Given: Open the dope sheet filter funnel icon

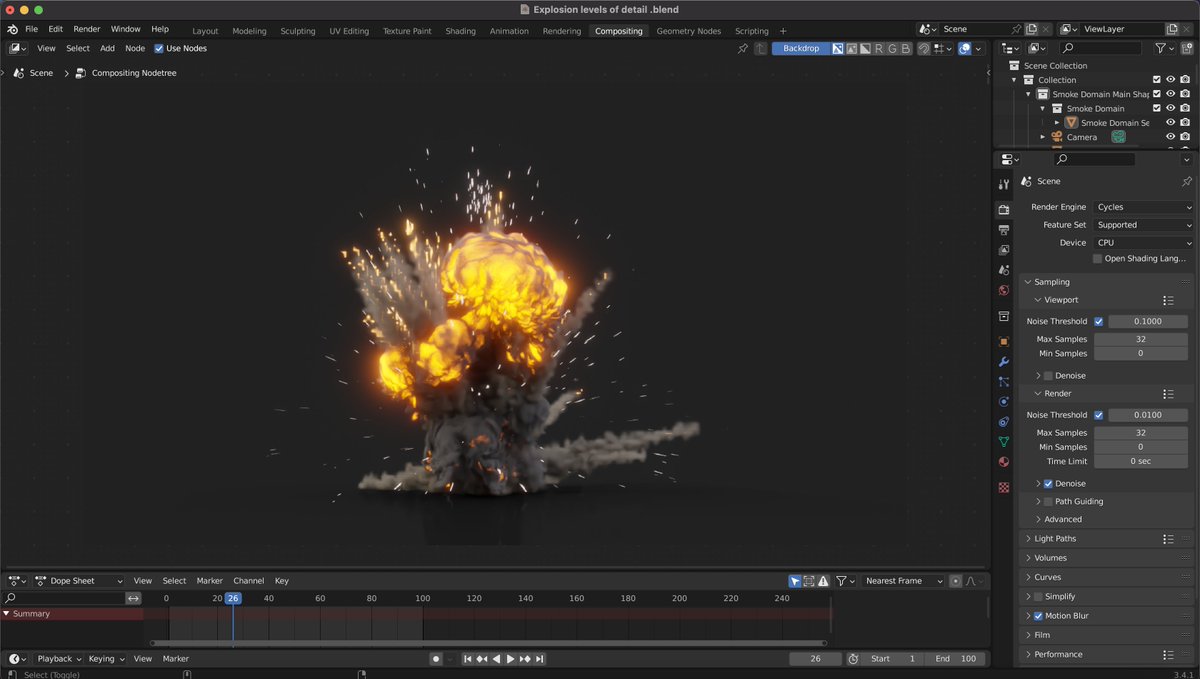Looking at the screenshot, I should [843, 580].
